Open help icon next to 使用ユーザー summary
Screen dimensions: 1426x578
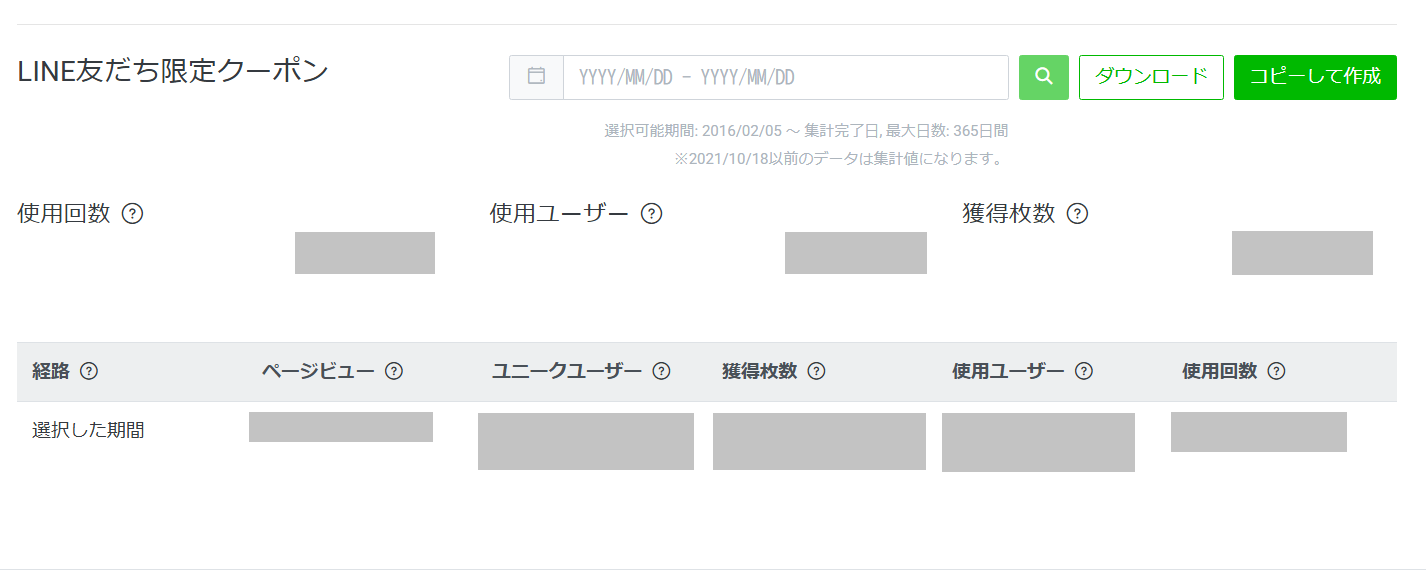tap(651, 213)
